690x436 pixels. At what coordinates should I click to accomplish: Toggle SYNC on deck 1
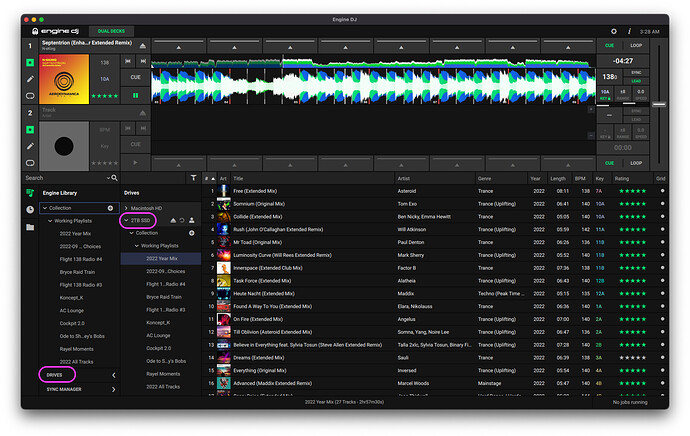coord(636,73)
